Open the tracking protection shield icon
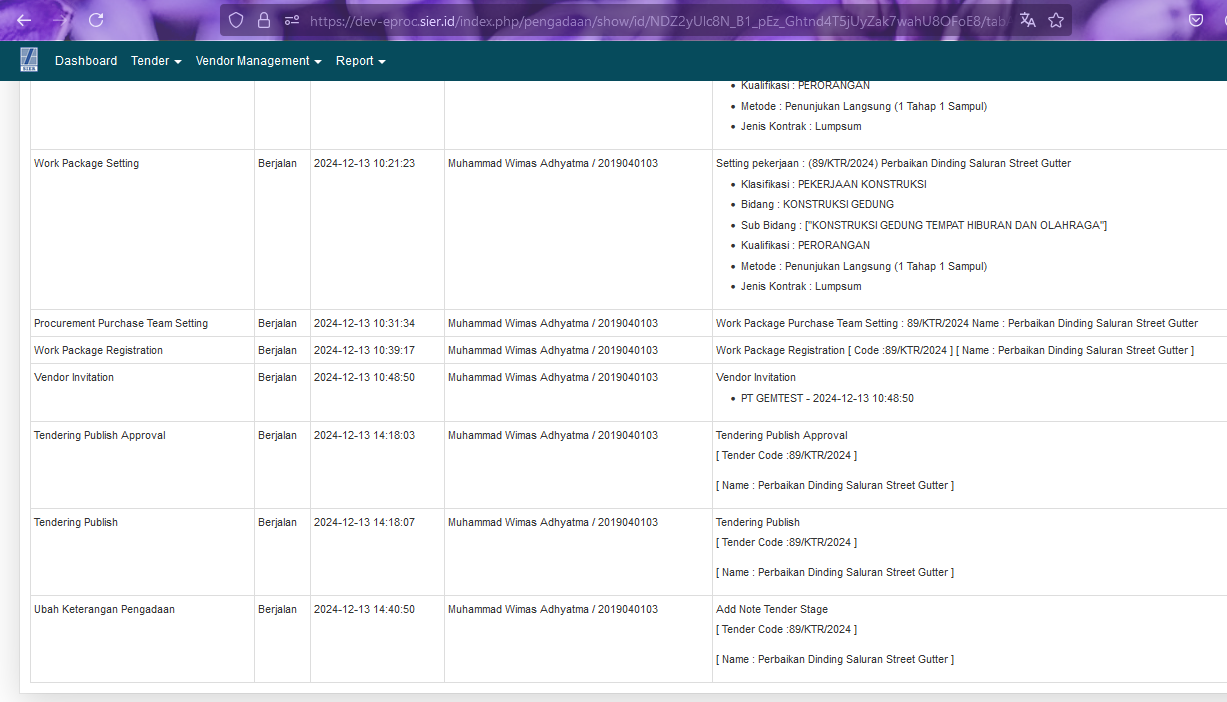This screenshot has width=1227, height=702. click(236, 20)
